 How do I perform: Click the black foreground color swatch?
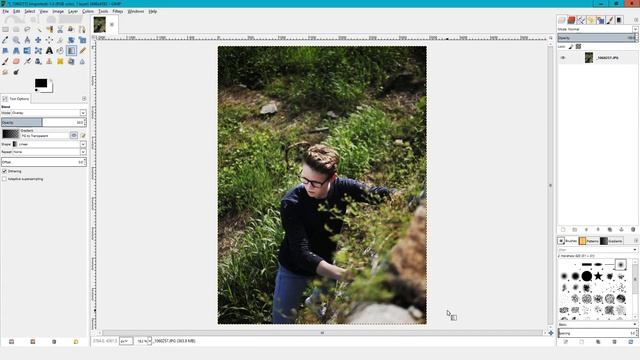pos(41,83)
